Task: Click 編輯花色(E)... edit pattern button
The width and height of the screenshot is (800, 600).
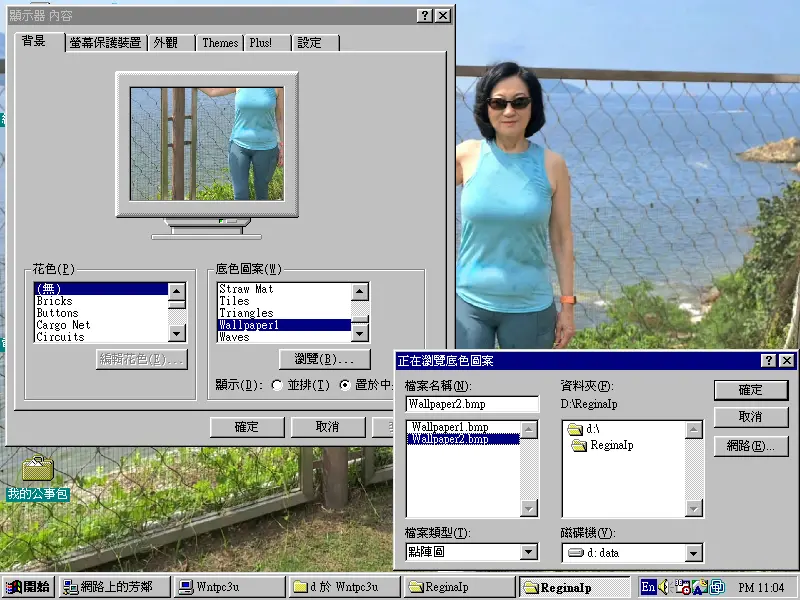Action: pyautogui.click(x=142, y=359)
